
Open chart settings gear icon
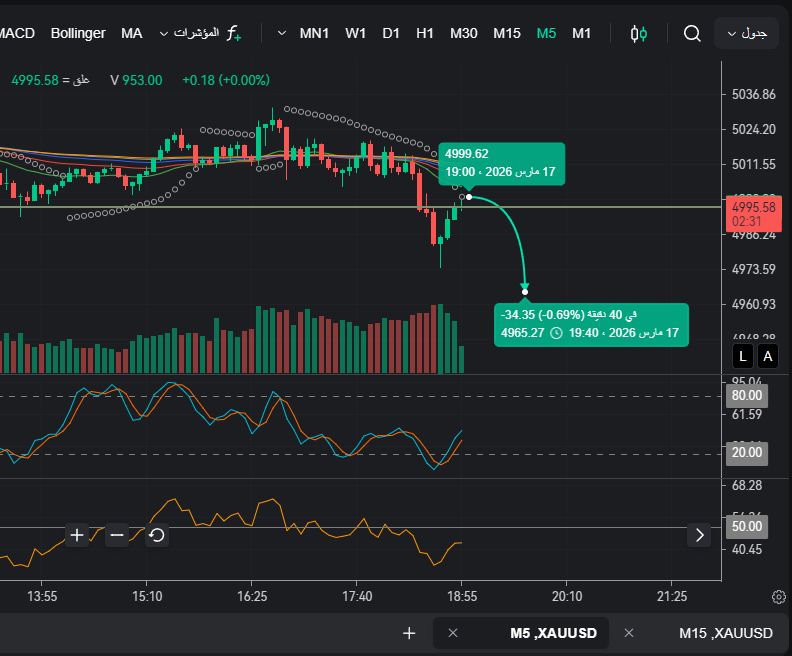[x=778, y=597]
